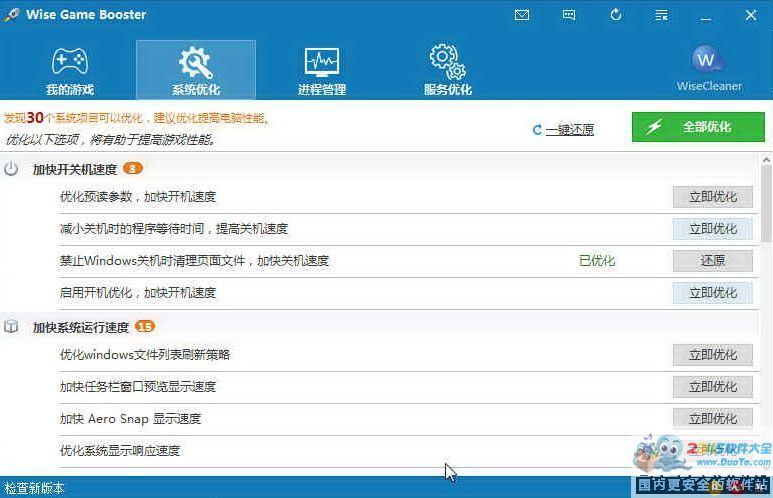Optimize 启用开机优化 with 立即优化
The image size is (773, 498).
tap(713, 293)
